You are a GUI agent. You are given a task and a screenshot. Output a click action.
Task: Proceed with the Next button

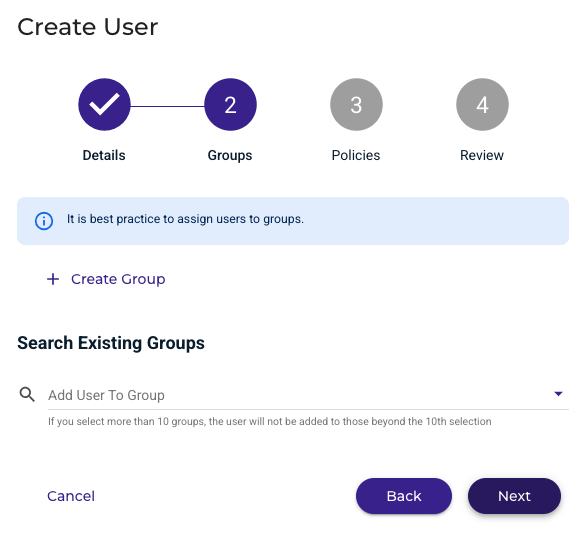514,496
